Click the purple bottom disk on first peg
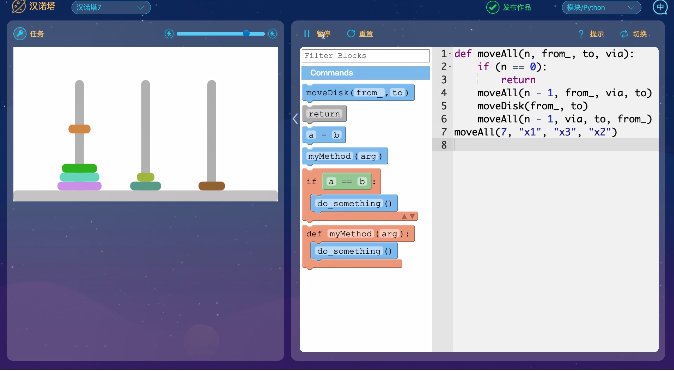 tap(80, 186)
